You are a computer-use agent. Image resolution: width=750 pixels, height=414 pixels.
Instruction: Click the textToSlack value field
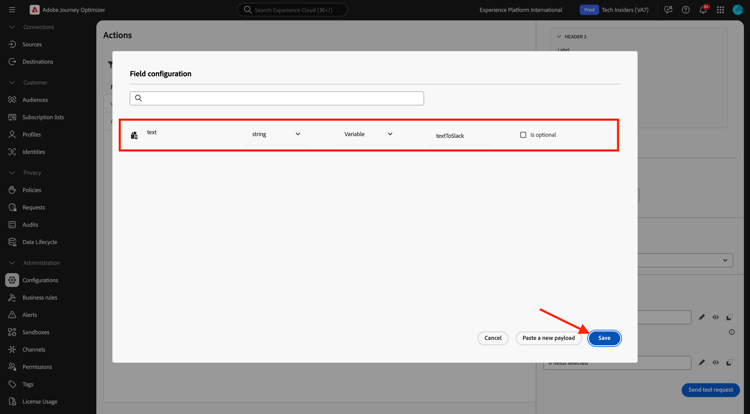pos(461,136)
